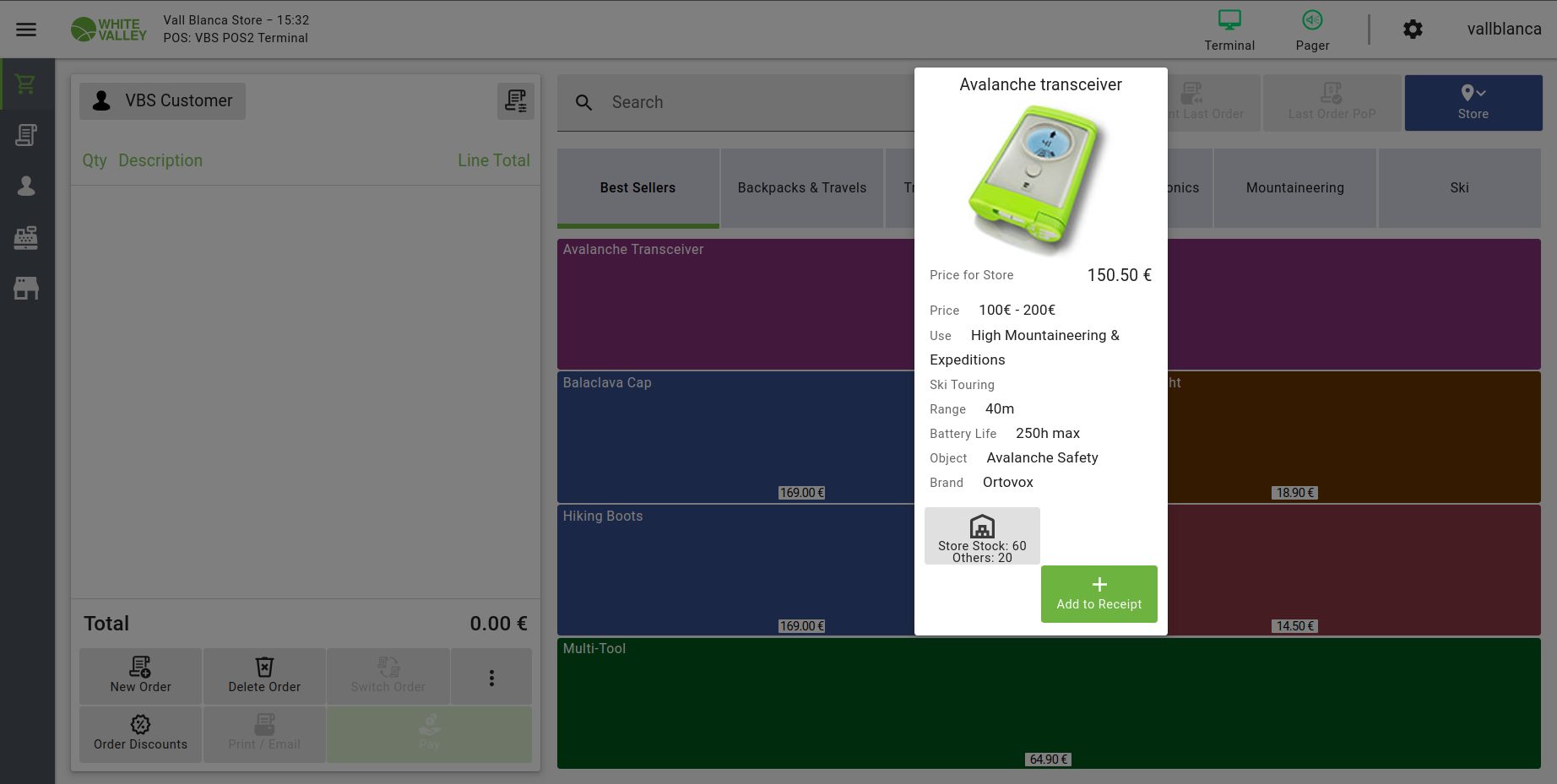The image size is (1557, 784).
Task: Add Avalanche transceiver to receipt
Action: pos(1099,594)
